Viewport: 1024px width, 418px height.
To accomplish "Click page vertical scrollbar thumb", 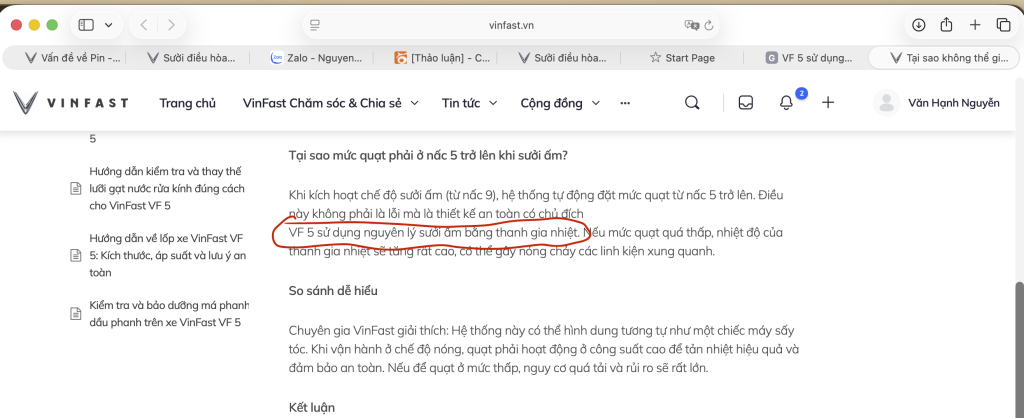I will [x=1019, y=349].
